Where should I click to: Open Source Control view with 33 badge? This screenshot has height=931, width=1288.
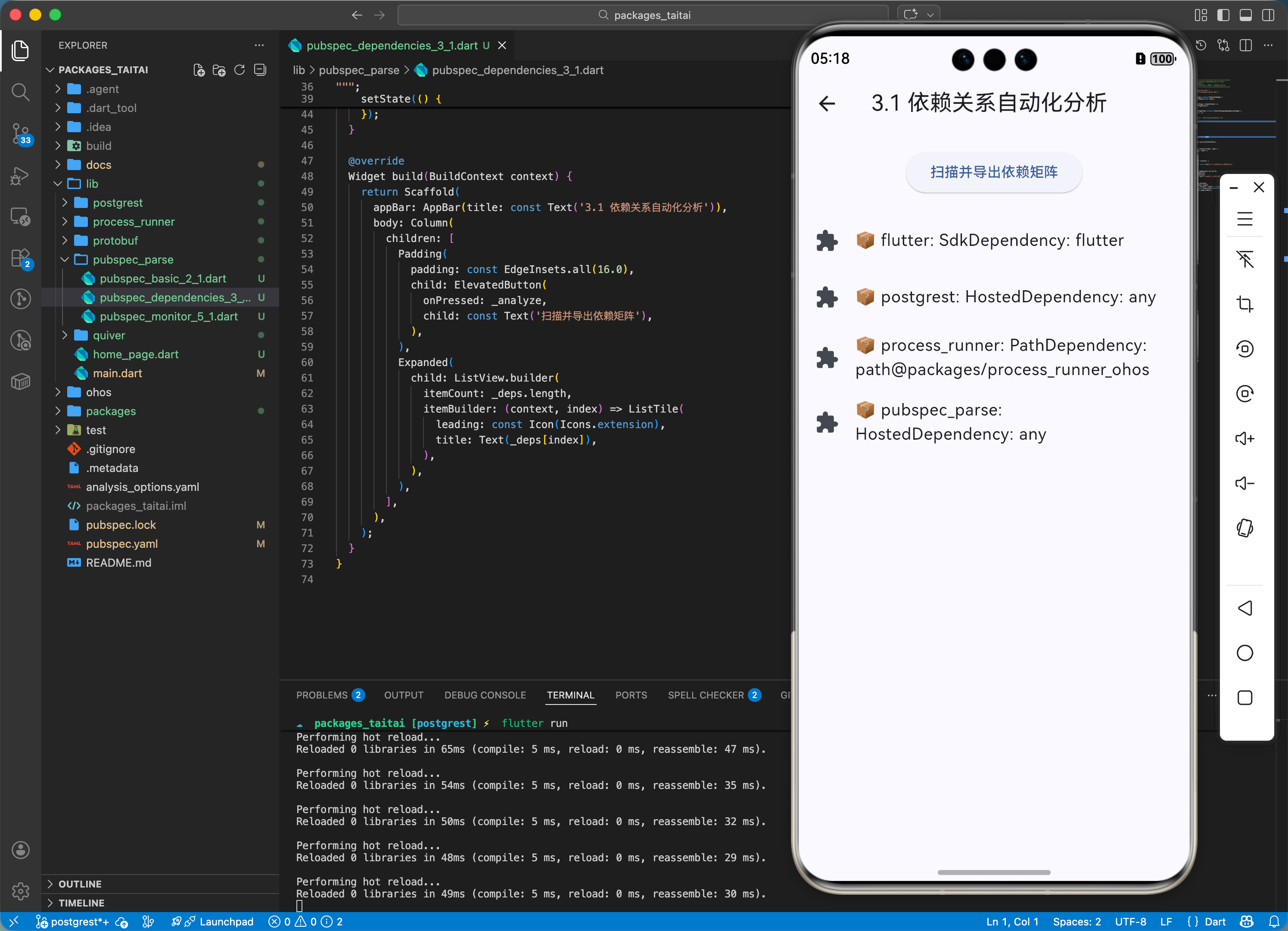[x=20, y=133]
